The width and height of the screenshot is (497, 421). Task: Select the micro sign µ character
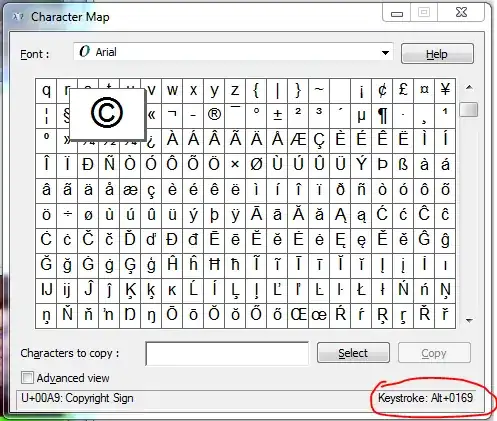coord(361,115)
